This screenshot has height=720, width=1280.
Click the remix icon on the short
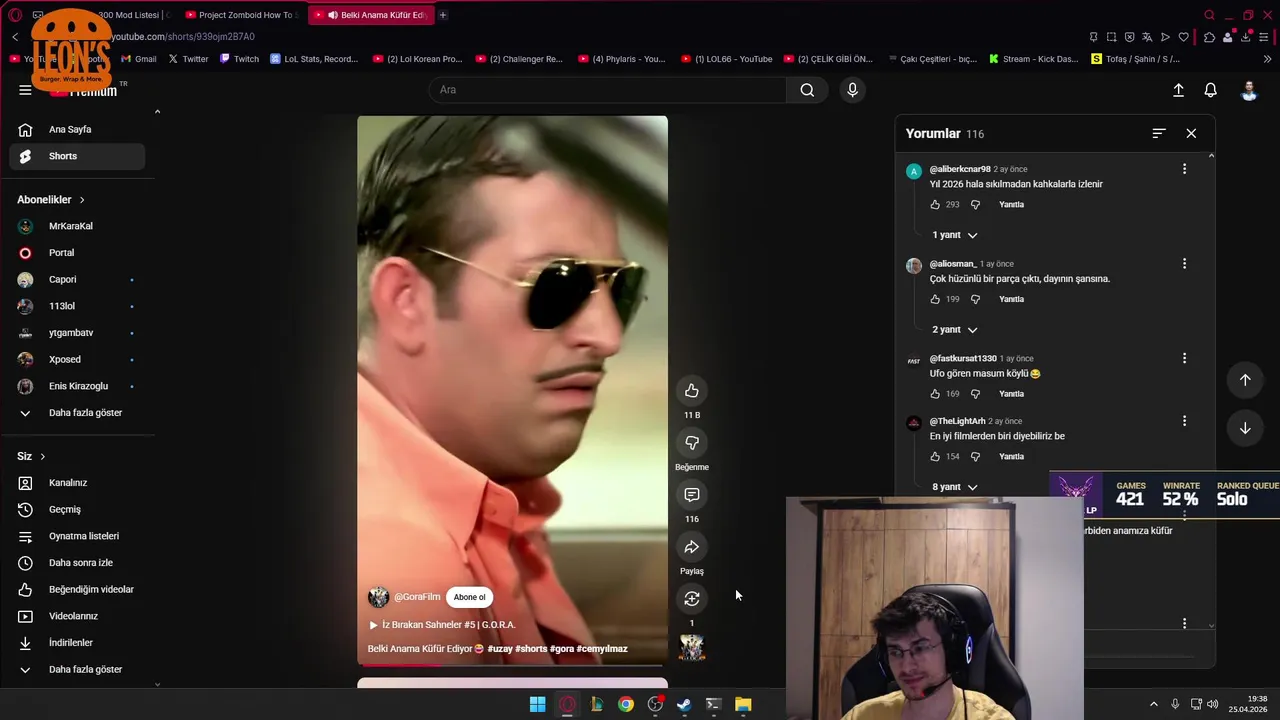tap(692, 598)
